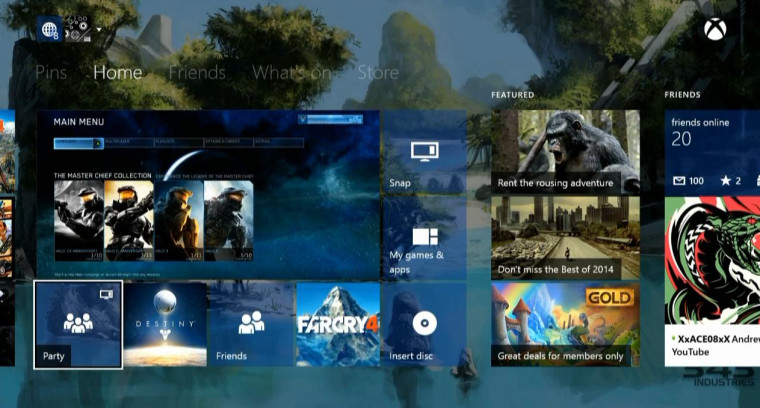760x408 pixels.
Task: Expand the profile dropdown arrow
Action: click(99, 30)
